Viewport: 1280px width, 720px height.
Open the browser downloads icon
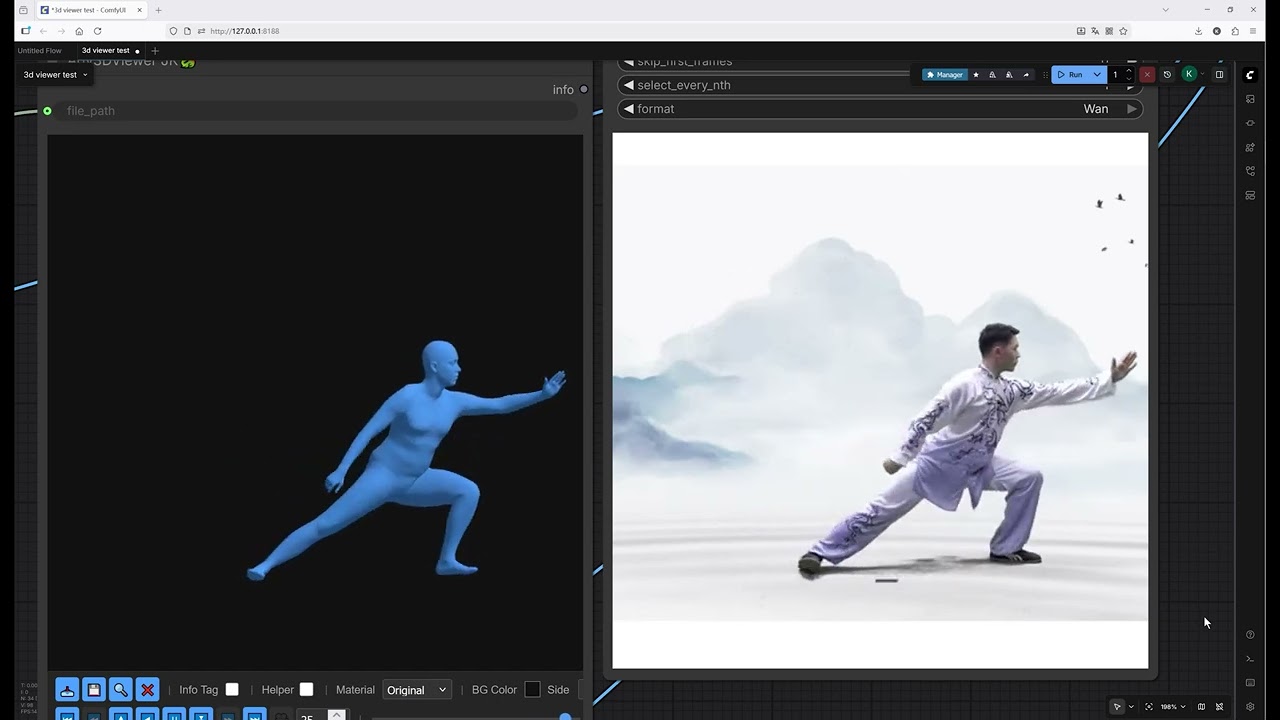pyautogui.click(x=1198, y=31)
